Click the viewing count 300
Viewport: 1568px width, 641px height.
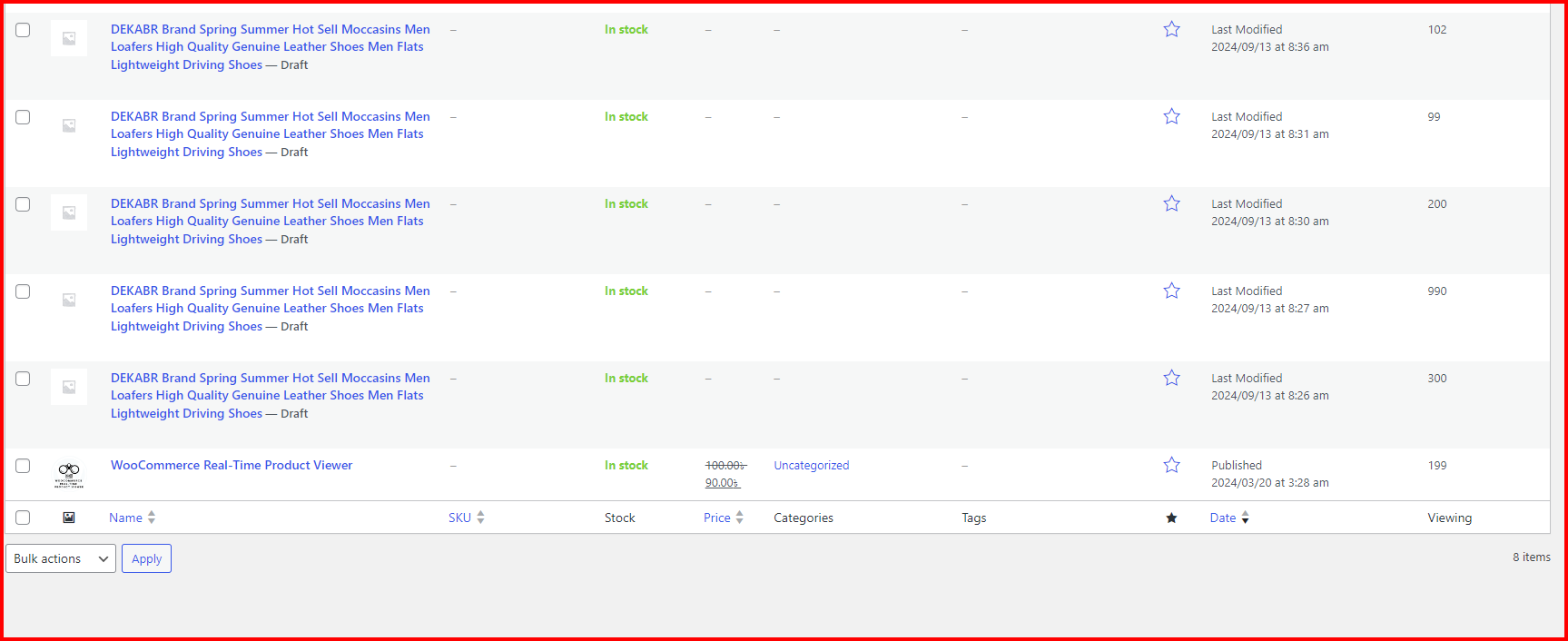point(1437,378)
